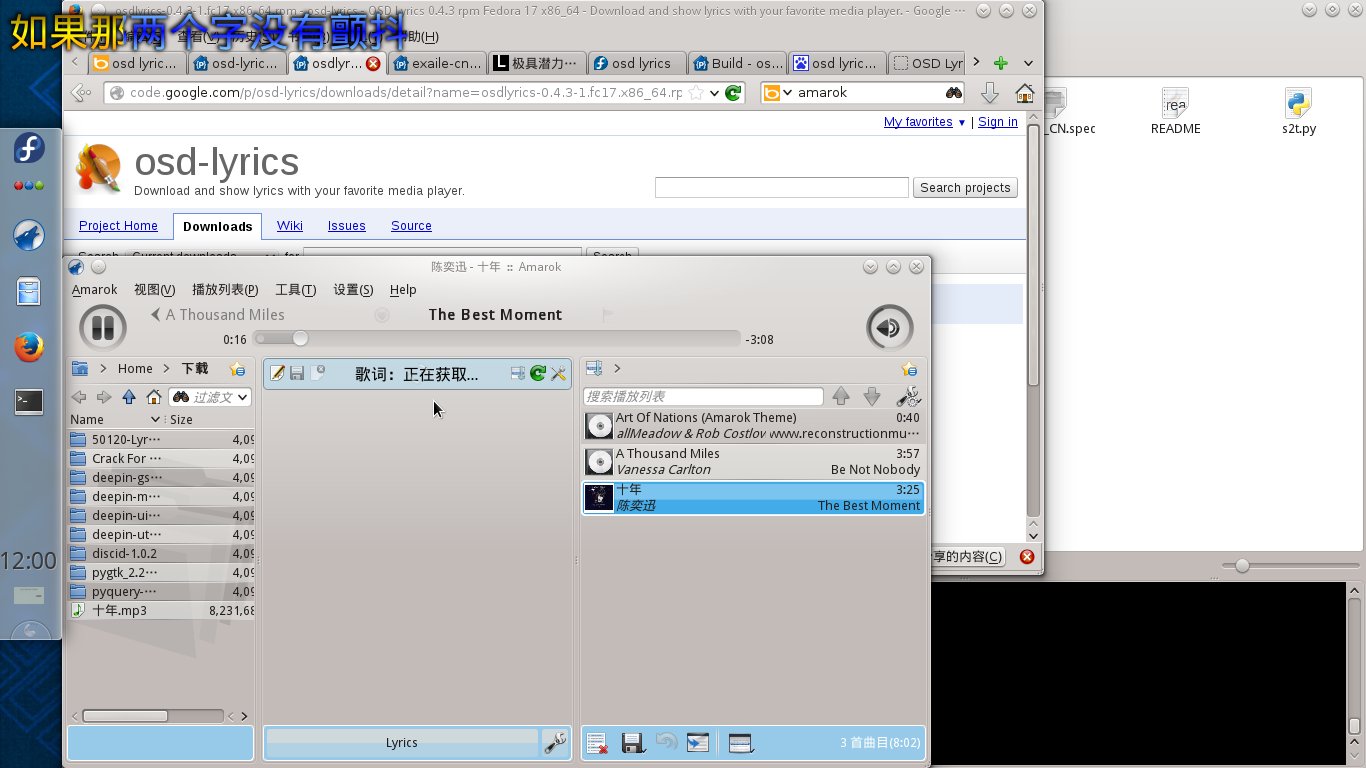Click the file browser forward arrow
Screen dimensions: 1366x768
tap(104, 397)
